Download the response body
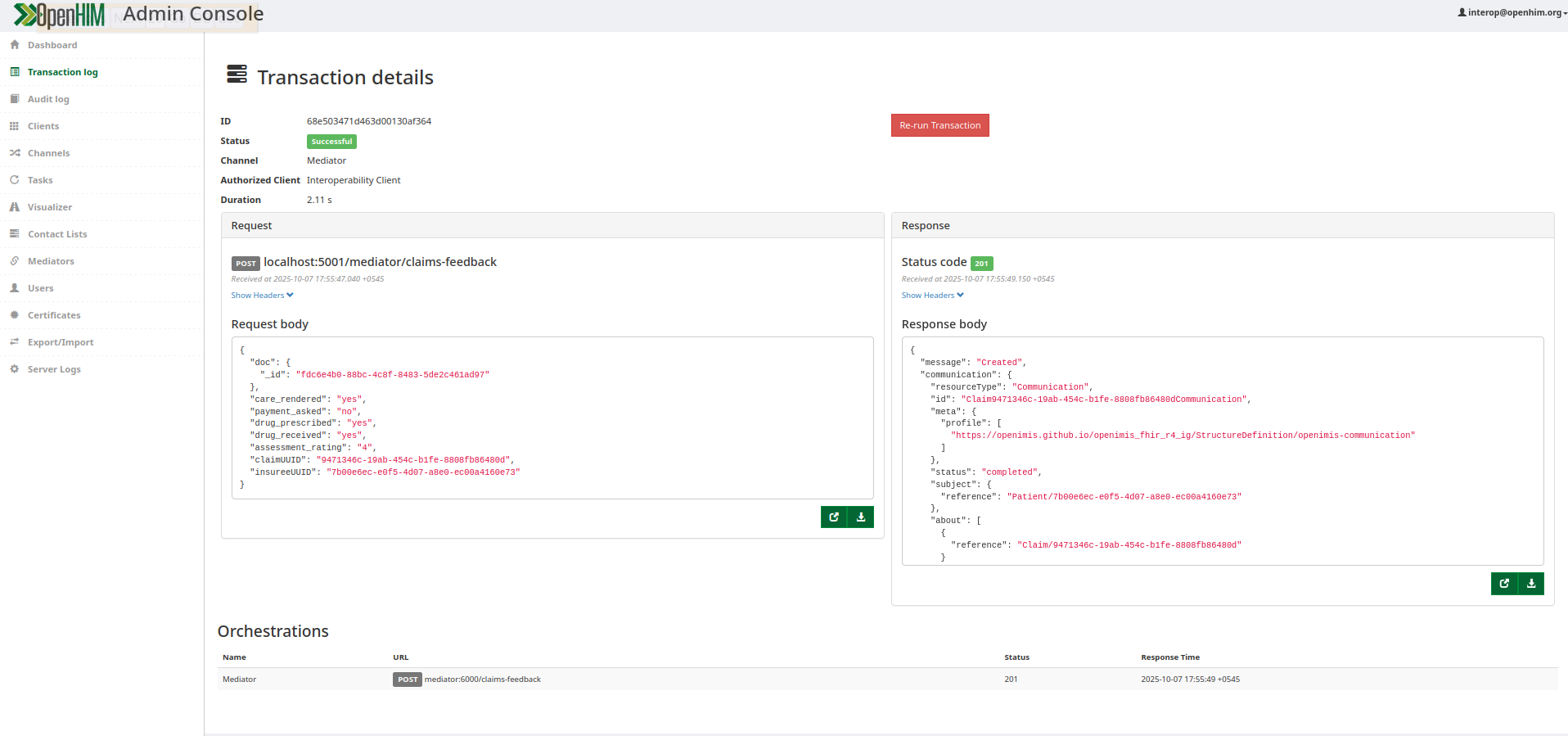Screen dimensions: 1568x736 click(x=1531, y=584)
